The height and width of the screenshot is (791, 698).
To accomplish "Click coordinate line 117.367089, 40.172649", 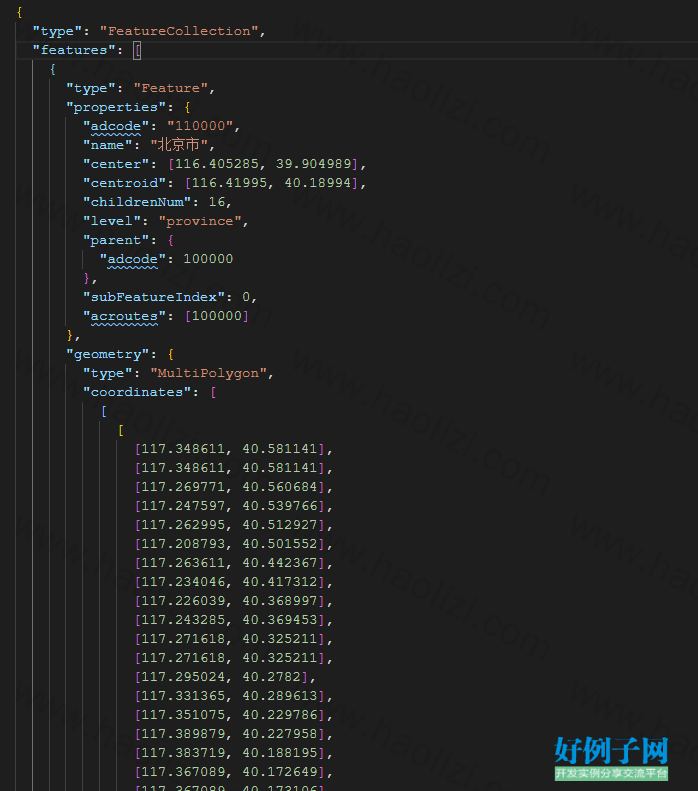I will tap(234, 772).
